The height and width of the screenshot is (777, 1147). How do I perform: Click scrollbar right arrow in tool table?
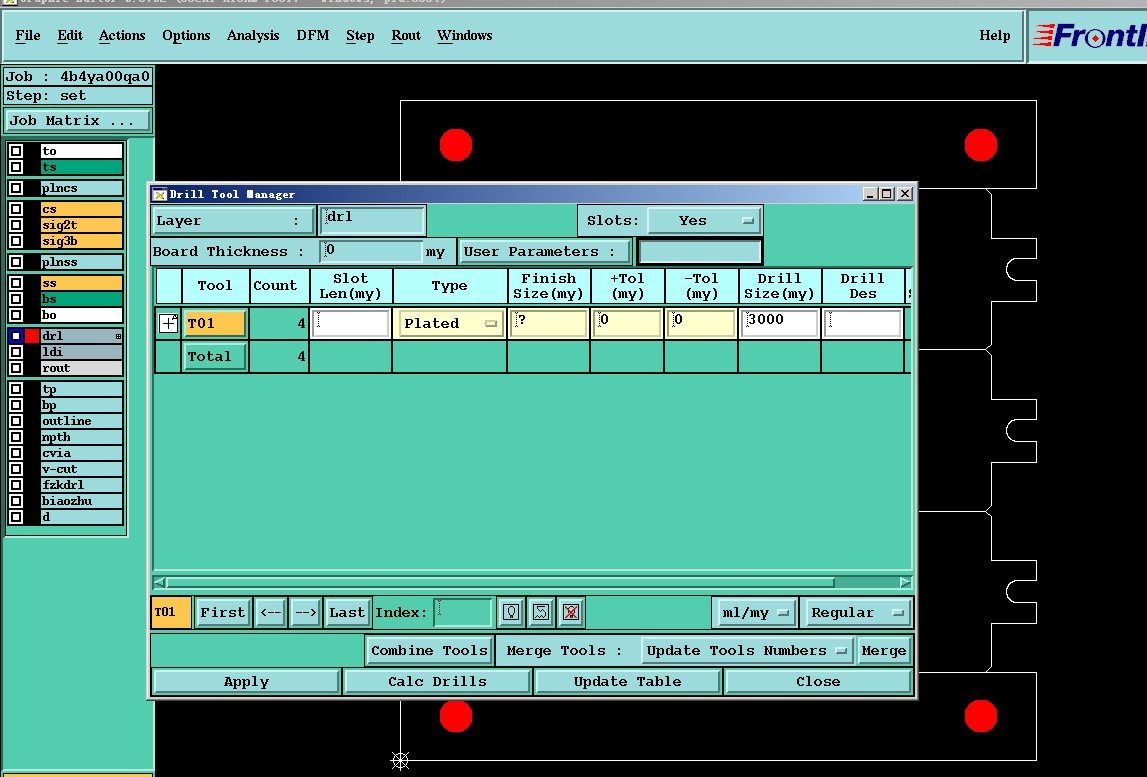point(906,582)
